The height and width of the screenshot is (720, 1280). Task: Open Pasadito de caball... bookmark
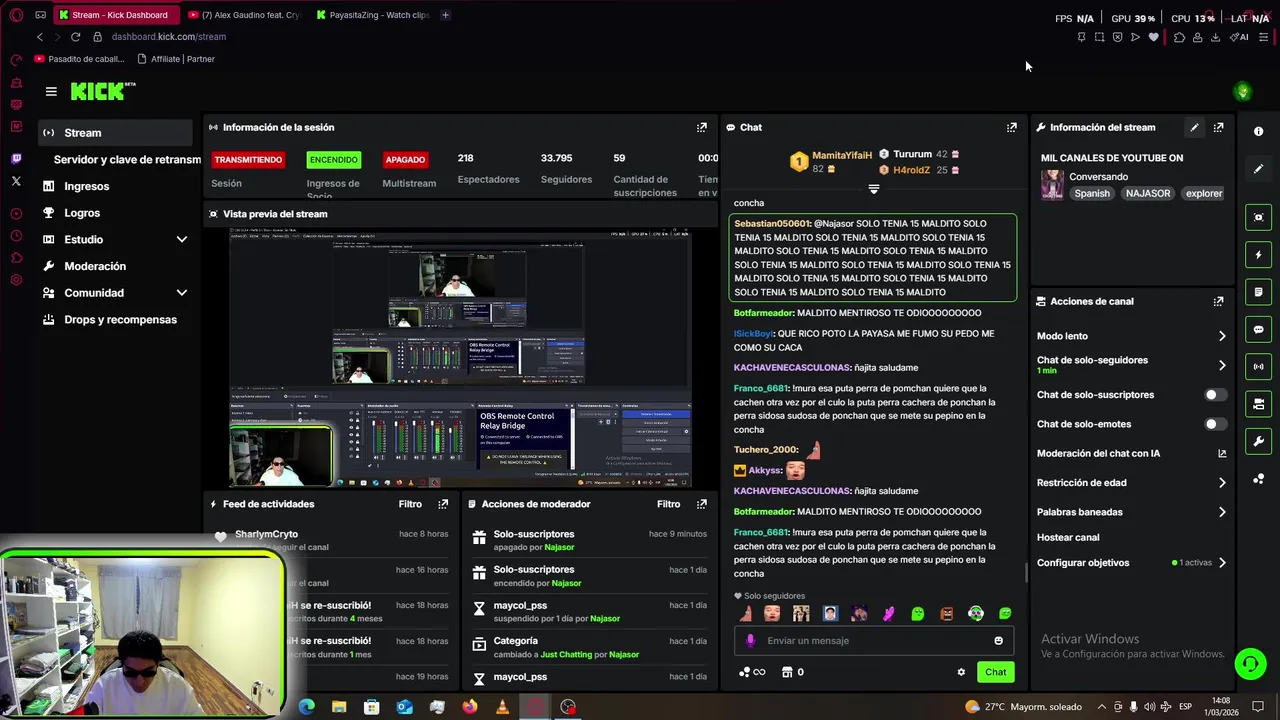pyautogui.click(x=80, y=59)
